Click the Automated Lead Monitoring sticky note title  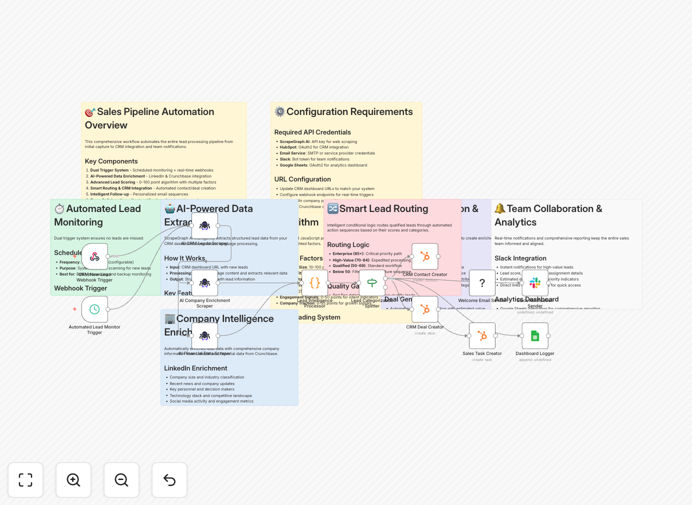[98, 215]
